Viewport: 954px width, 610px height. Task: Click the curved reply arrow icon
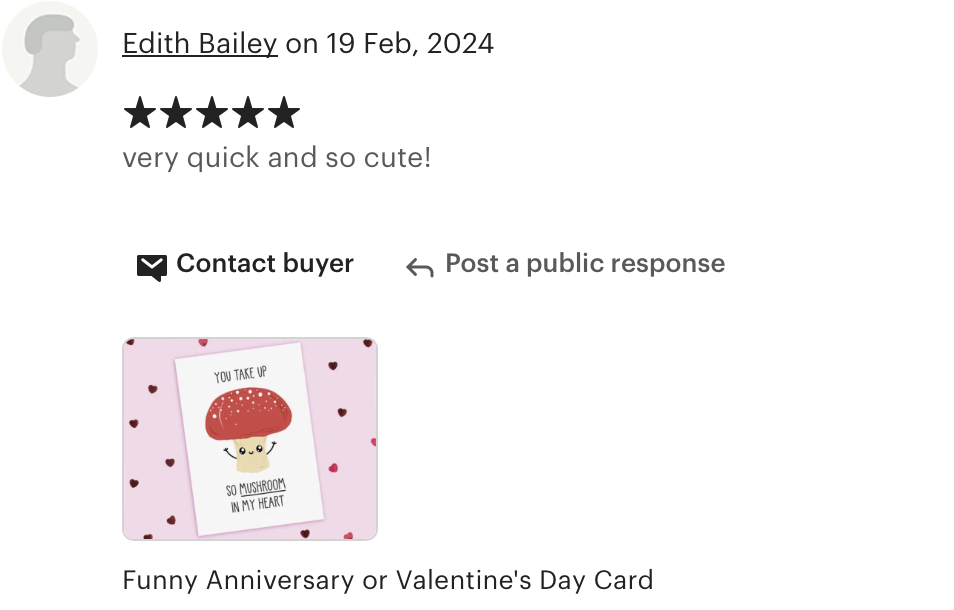tap(420, 268)
